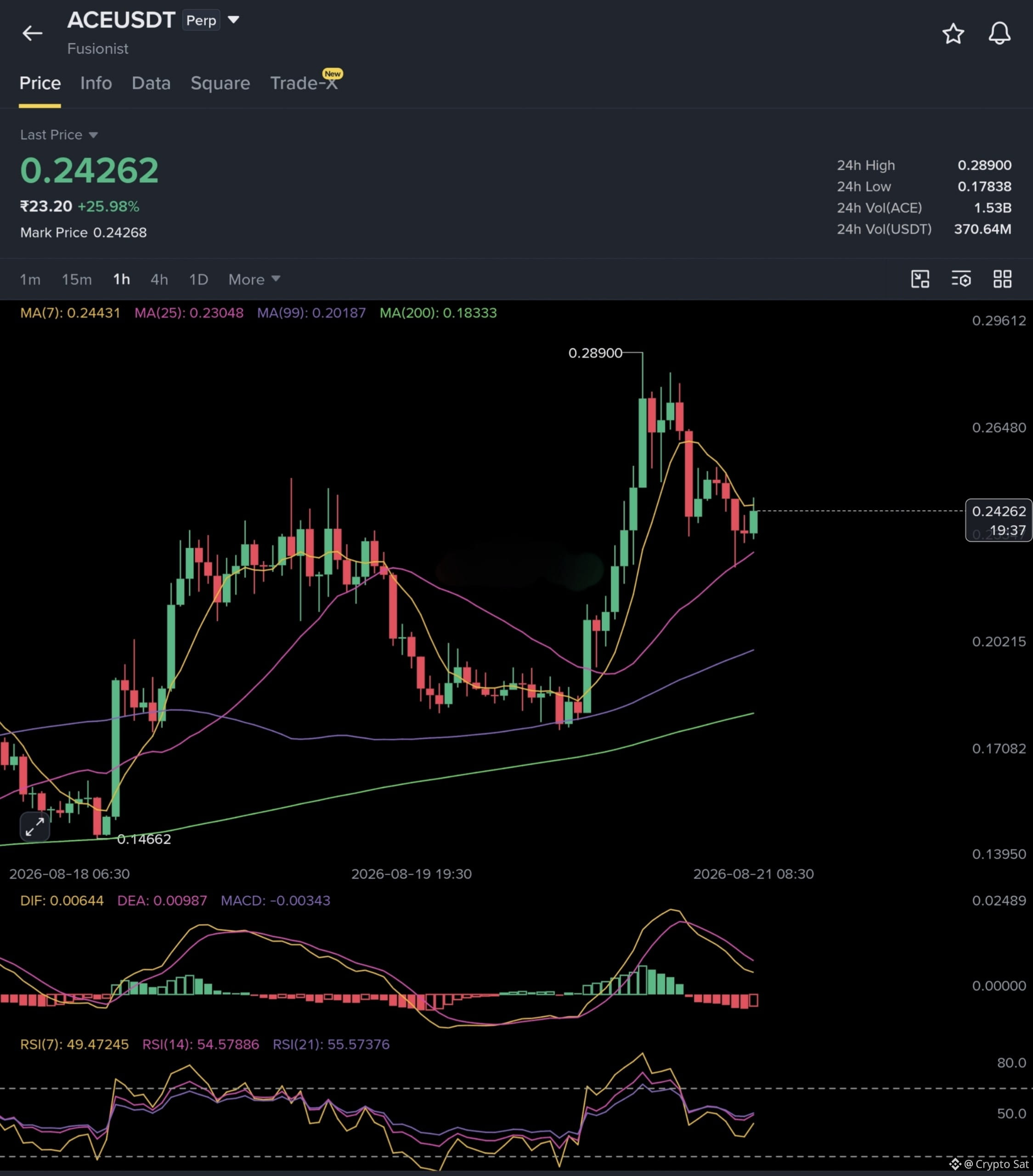This screenshot has height=1176, width=1033.
Task: Click the Mark Price 0.24268 text
Action: coord(84,232)
